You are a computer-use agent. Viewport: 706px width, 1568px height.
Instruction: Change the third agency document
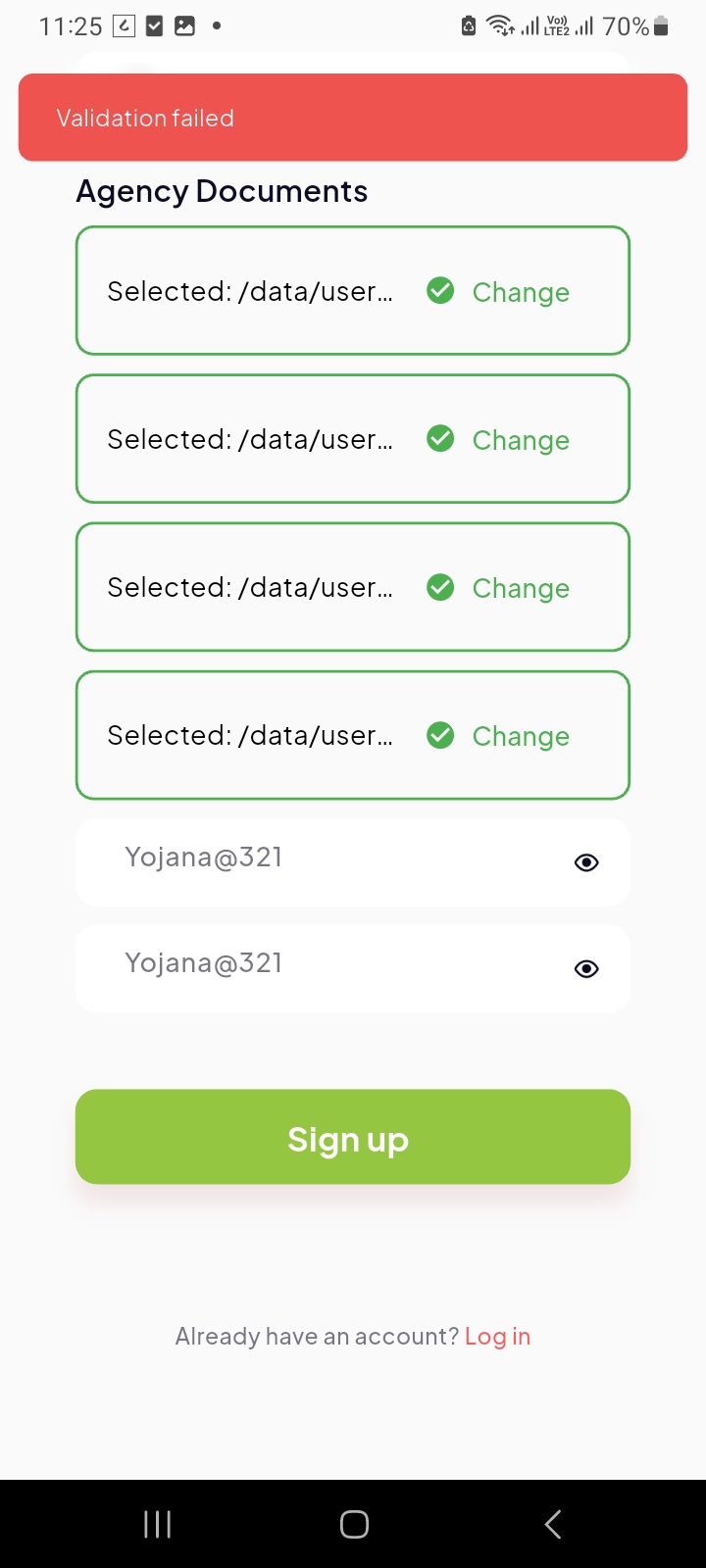(x=521, y=588)
